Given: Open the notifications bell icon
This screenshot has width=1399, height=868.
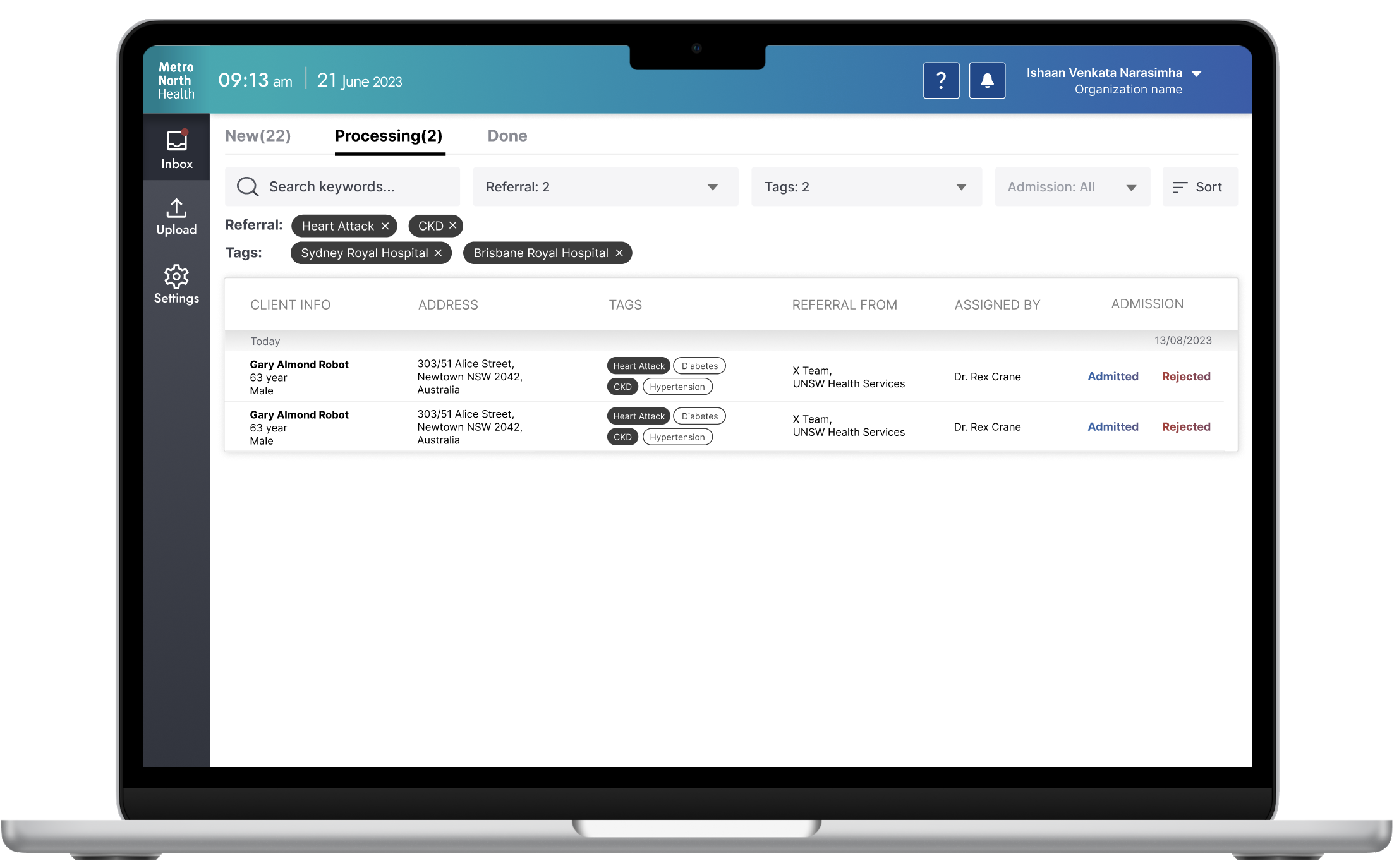Looking at the screenshot, I should 987,80.
